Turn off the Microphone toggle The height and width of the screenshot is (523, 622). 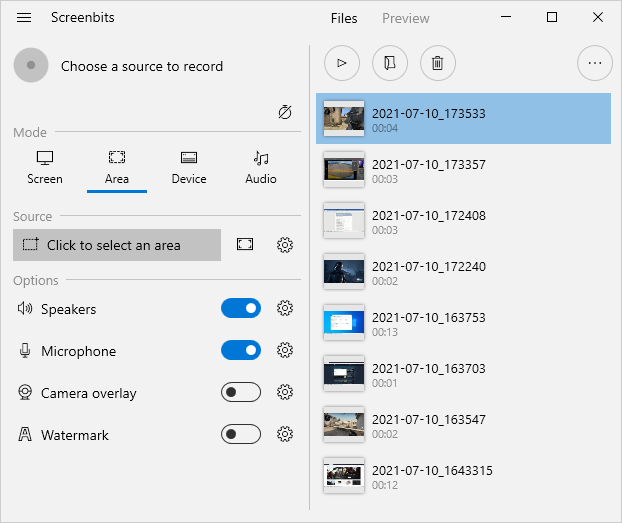point(241,350)
